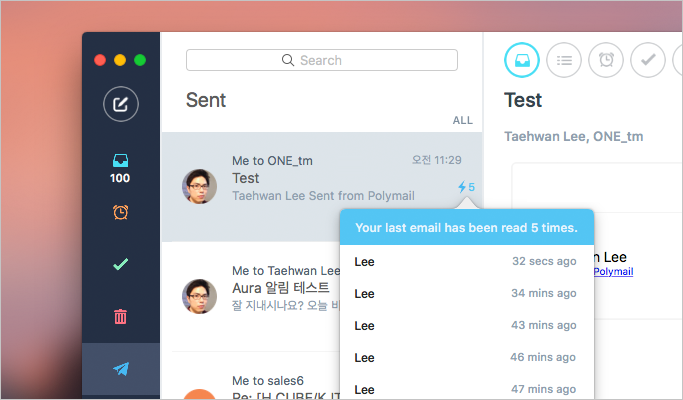Screen dimensions: 683x400
Task: Click the green zoom window button
Action: click(140, 60)
